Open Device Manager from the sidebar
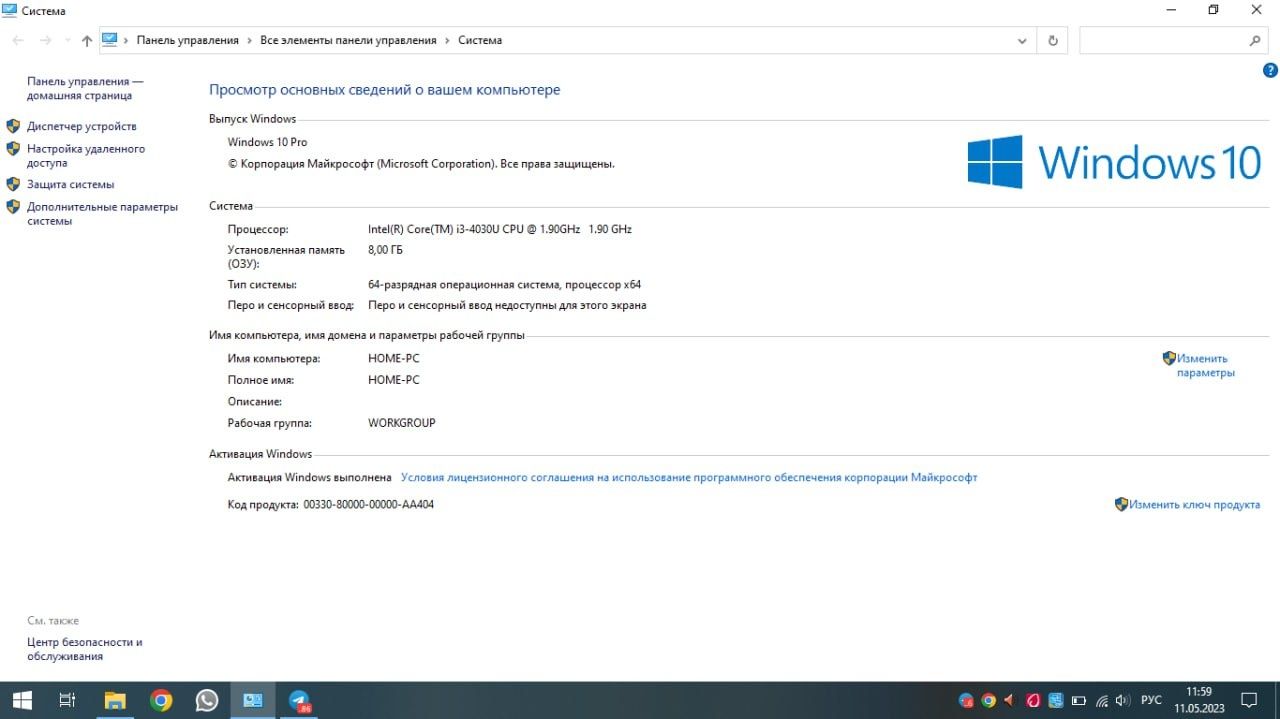This screenshot has height=719, width=1280. 82,127
